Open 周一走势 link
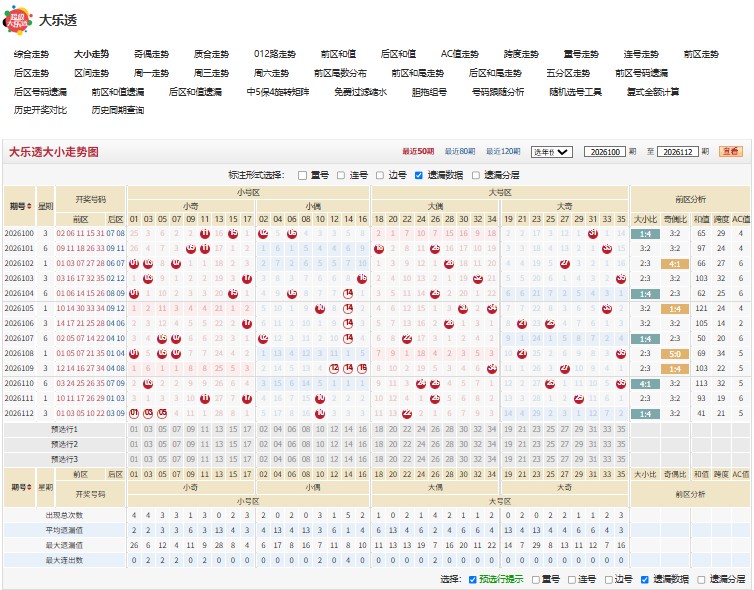754x590 pixels. point(151,73)
